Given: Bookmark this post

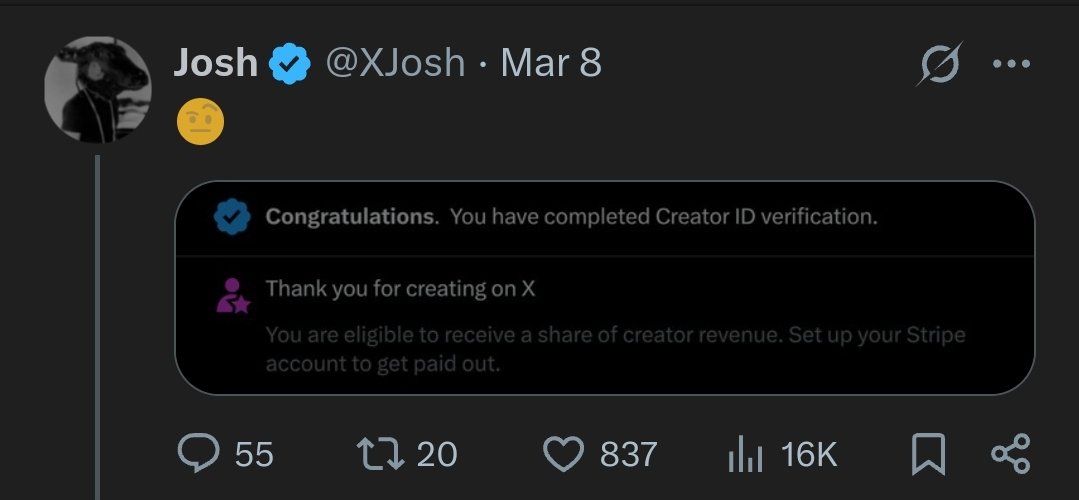Looking at the screenshot, I should (x=928, y=455).
